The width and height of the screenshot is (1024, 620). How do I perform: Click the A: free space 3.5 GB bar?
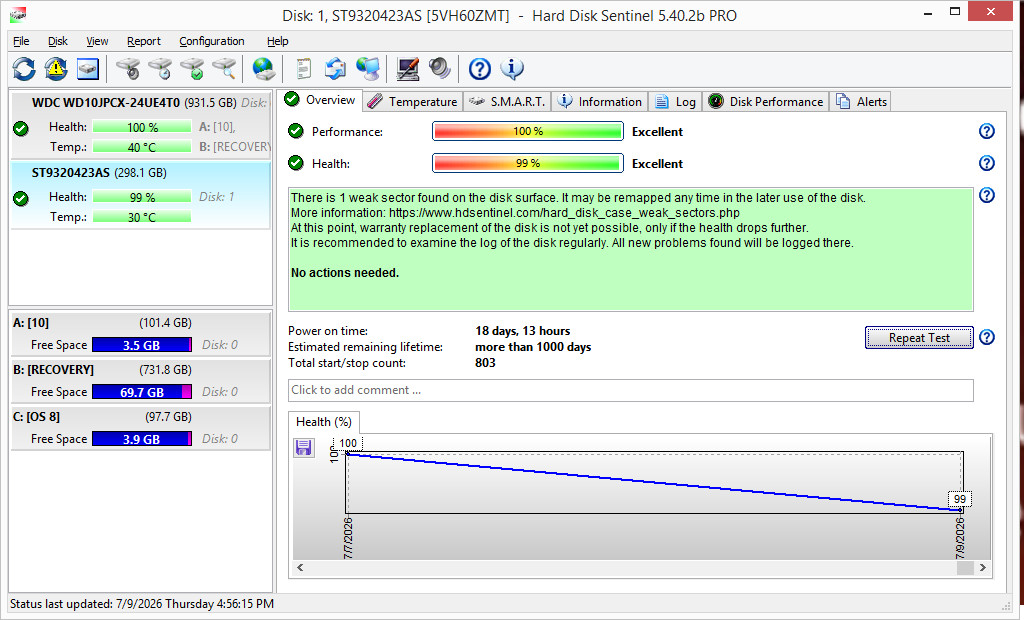pos(142,345)
